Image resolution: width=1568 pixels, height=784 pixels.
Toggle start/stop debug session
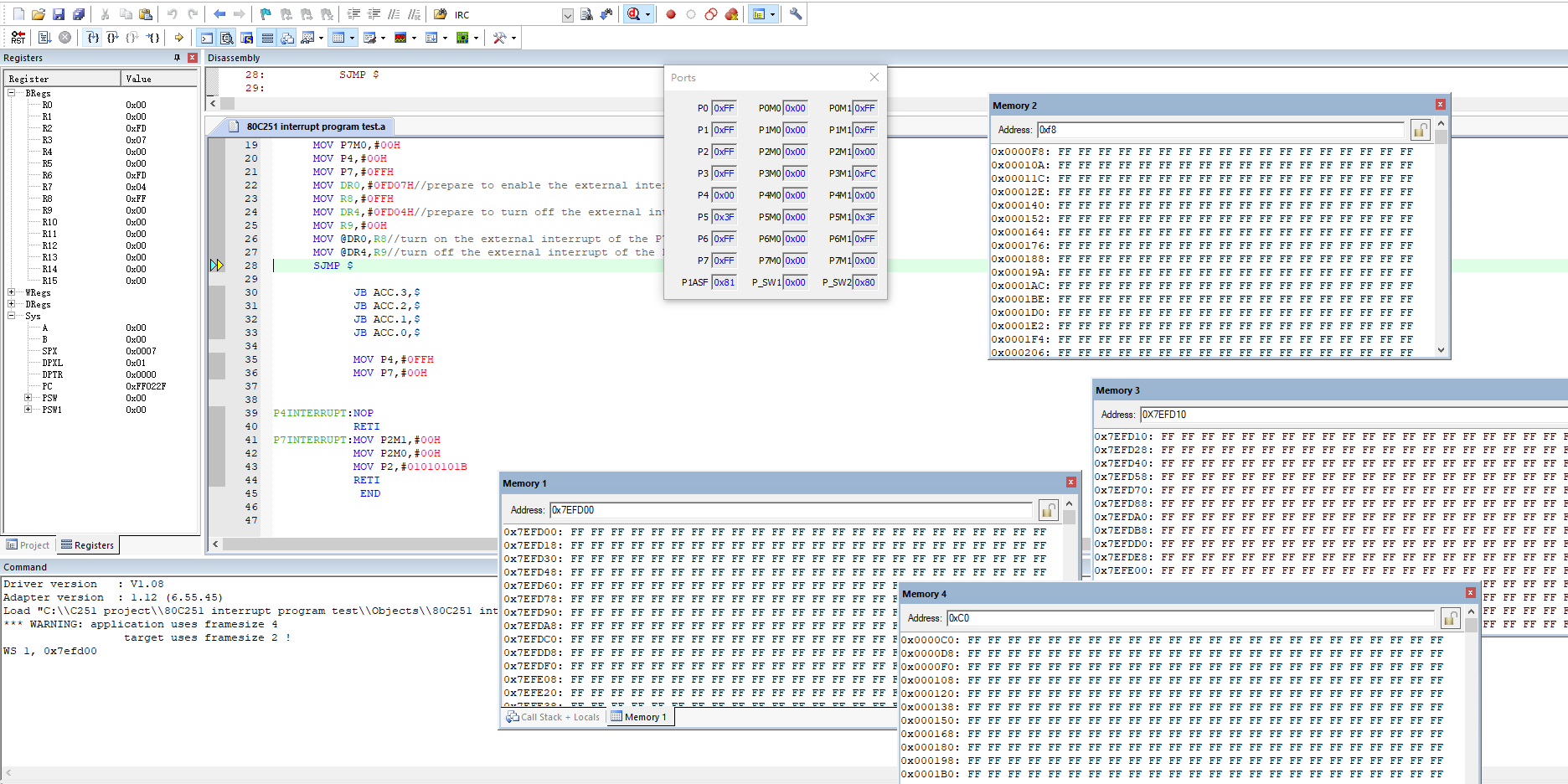(x=634, y=14)
